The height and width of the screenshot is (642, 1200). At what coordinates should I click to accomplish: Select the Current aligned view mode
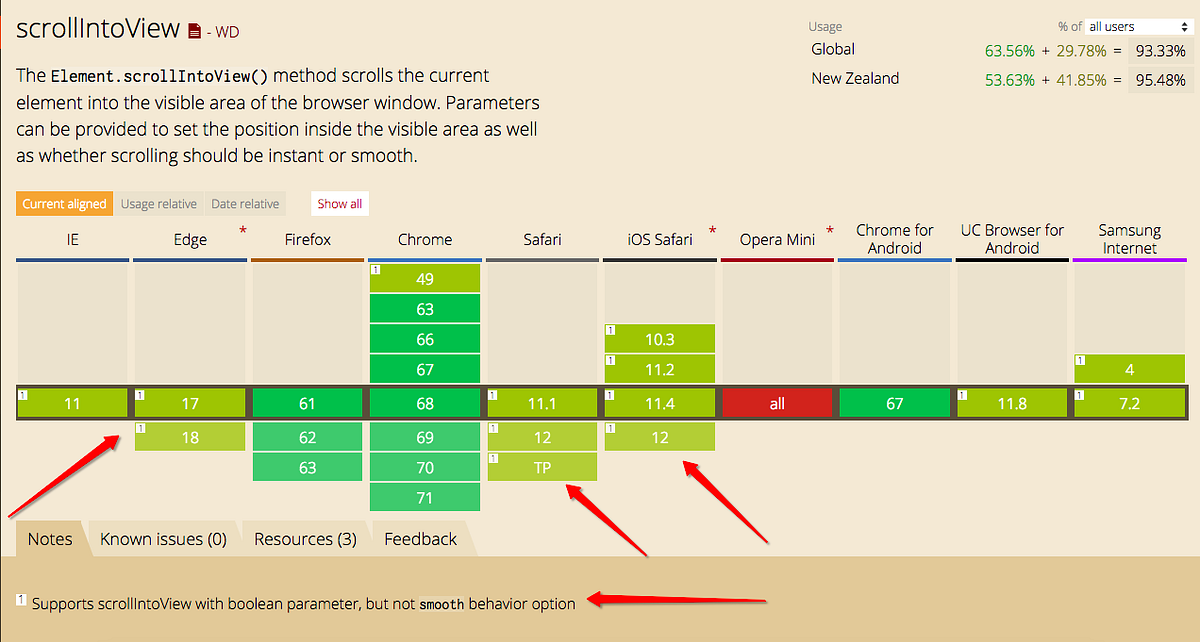[x=64, y=203]
